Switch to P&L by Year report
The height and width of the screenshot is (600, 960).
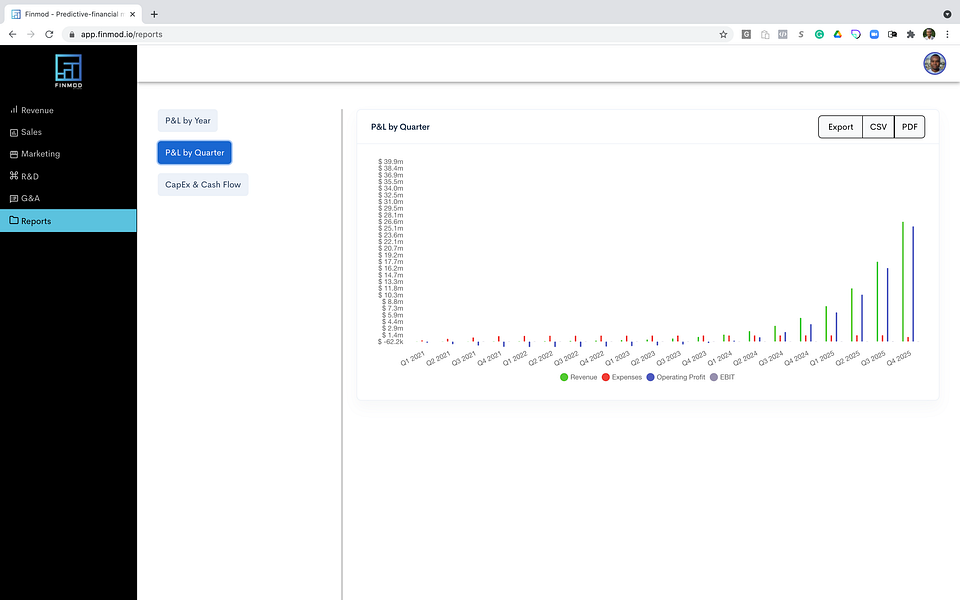tap(187, 121)
